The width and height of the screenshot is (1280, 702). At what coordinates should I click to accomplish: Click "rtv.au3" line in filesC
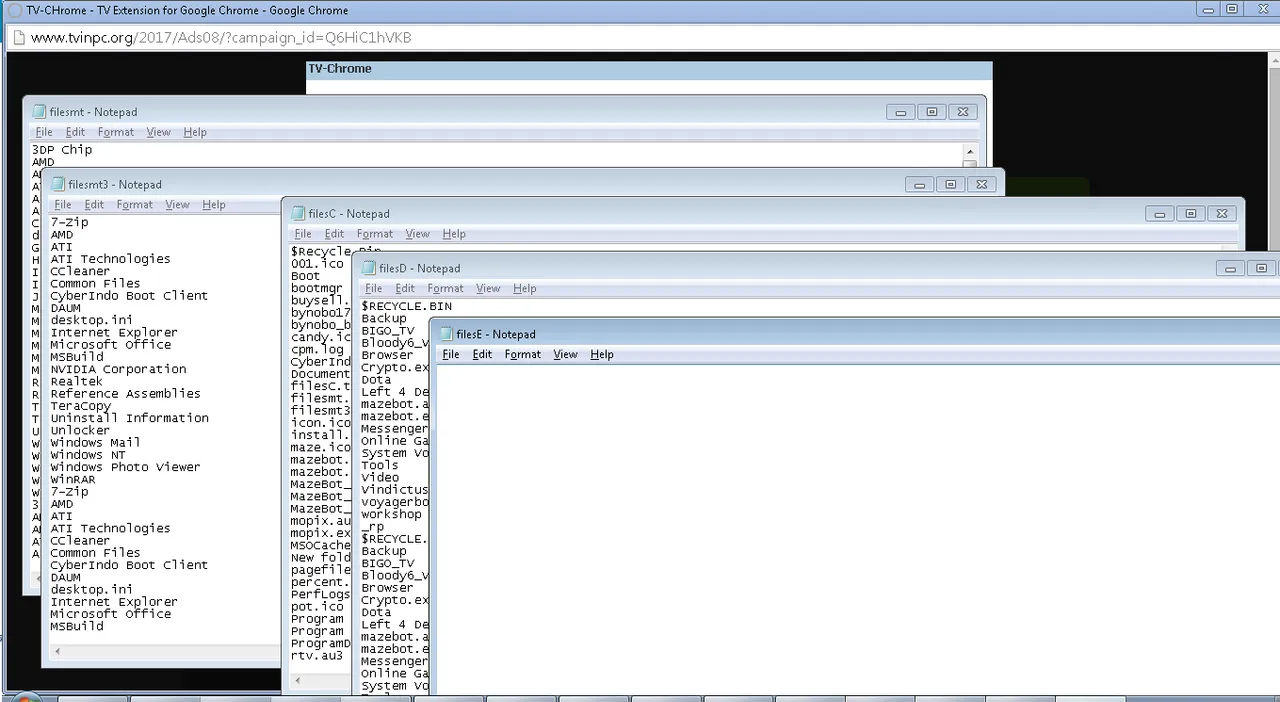[317, 656]
